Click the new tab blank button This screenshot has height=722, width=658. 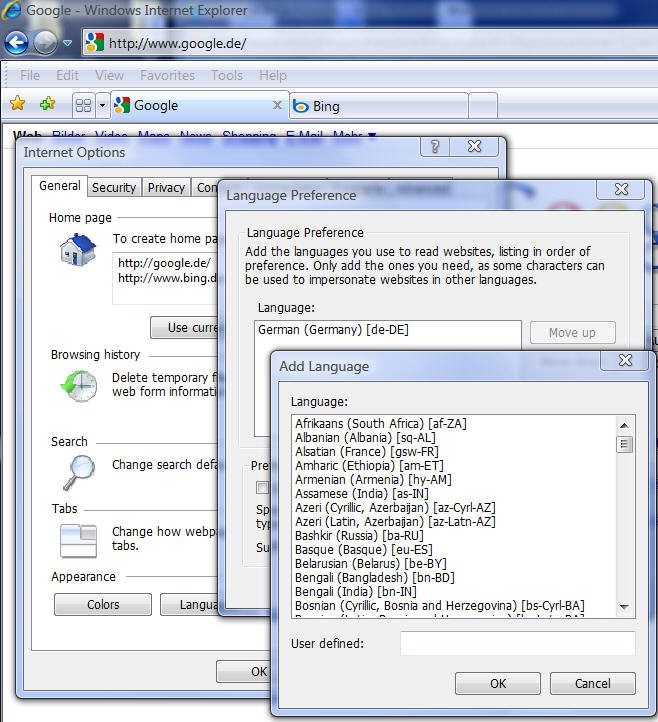[483, 106]
